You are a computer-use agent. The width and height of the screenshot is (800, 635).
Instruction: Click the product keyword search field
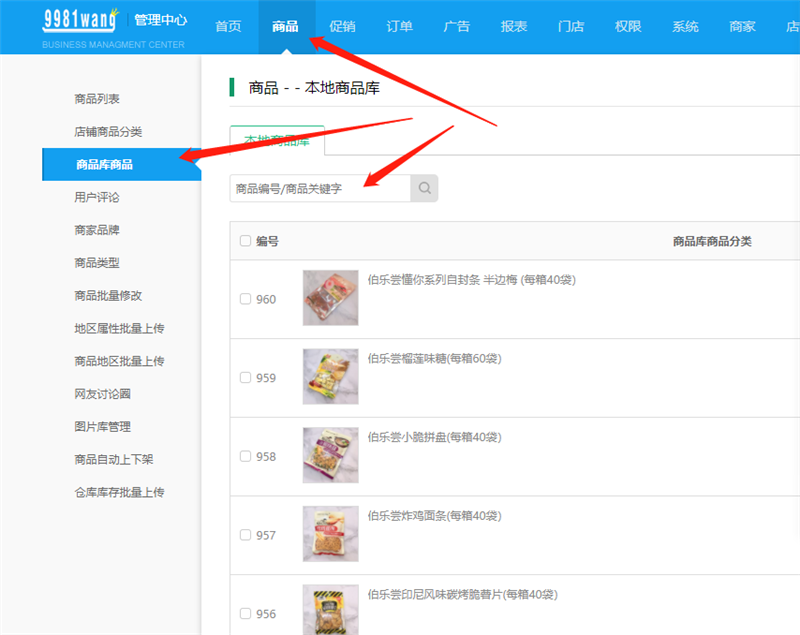pyautogui.click(x=320, y=188)
